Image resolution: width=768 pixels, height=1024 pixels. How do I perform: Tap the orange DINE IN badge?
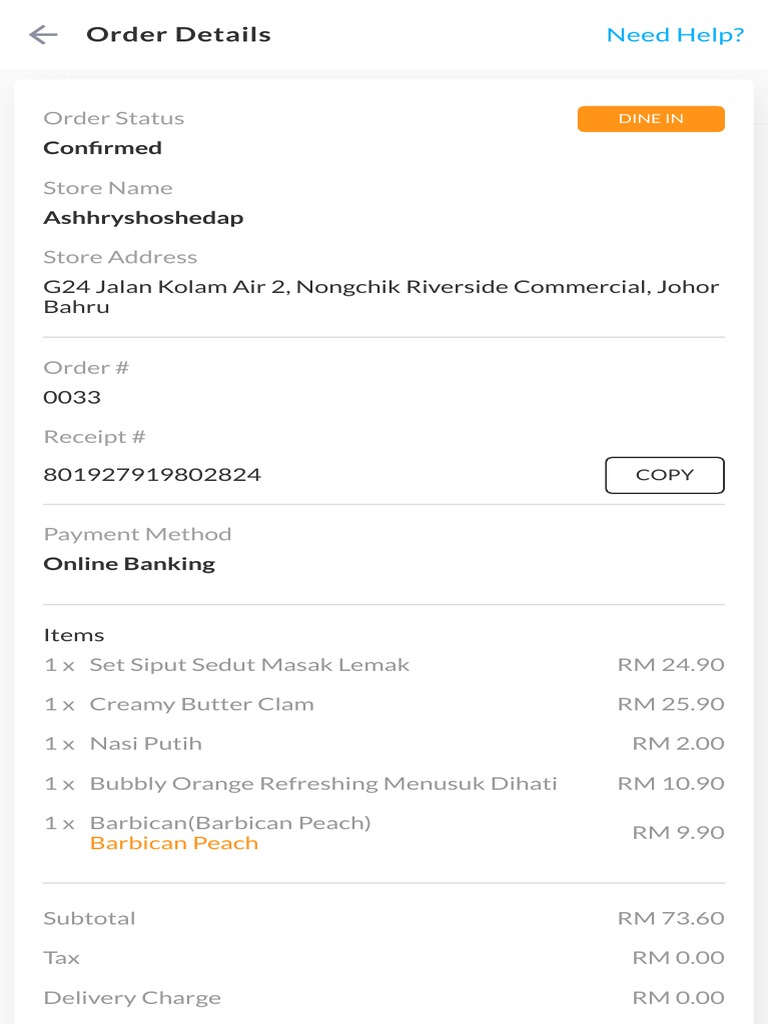click(x=651, y=119)
